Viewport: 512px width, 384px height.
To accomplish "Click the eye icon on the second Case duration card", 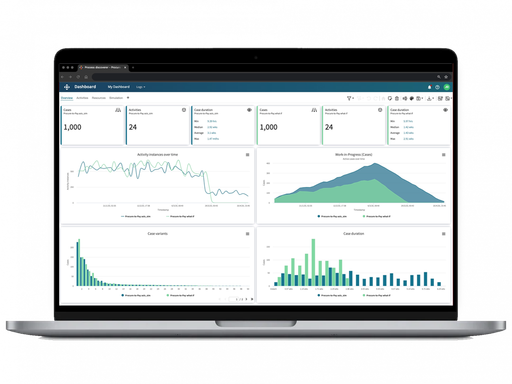I will click(x=445, y=110).
